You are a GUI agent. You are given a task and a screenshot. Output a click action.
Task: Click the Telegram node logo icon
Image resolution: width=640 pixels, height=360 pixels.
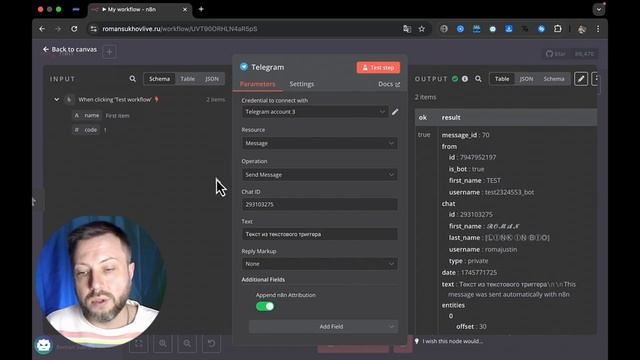pos(244,67)
